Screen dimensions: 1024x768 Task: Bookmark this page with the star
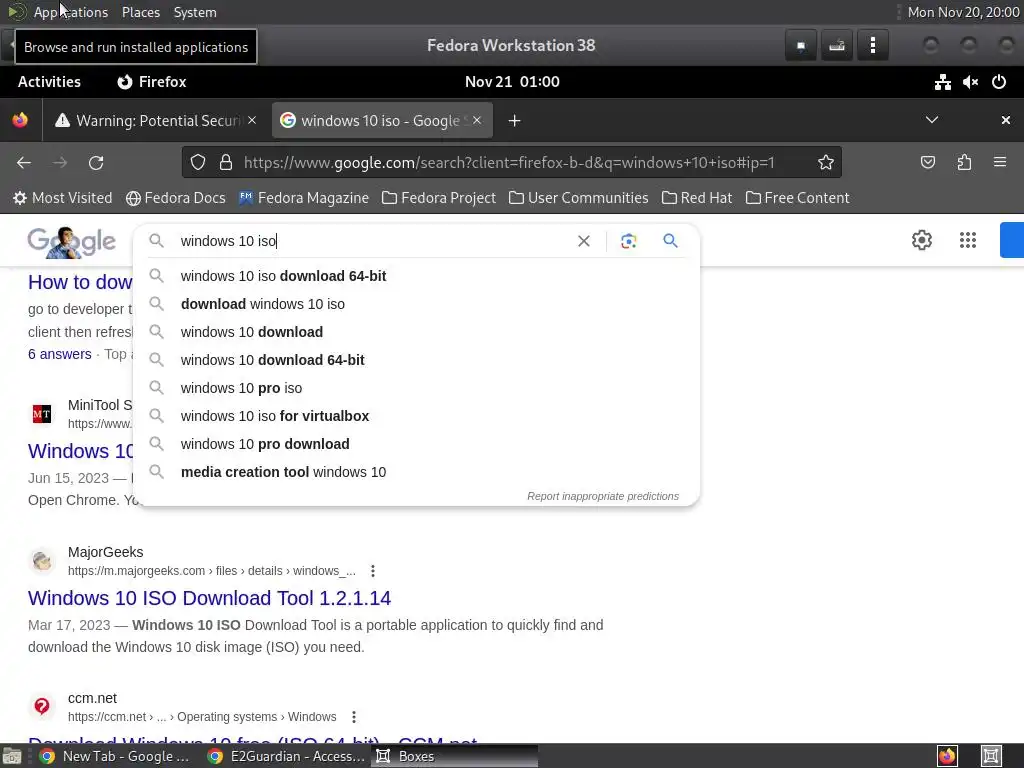(x=825, y=163)
